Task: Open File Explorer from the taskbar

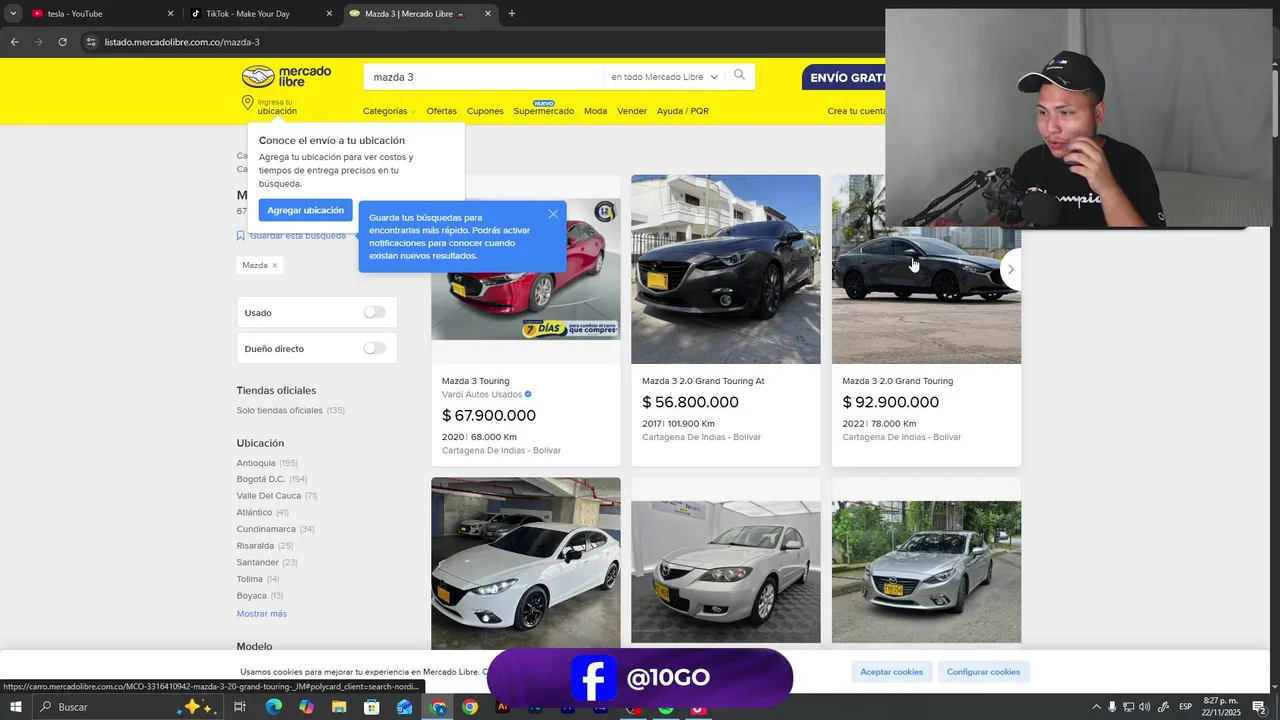Action: point(339,707)
